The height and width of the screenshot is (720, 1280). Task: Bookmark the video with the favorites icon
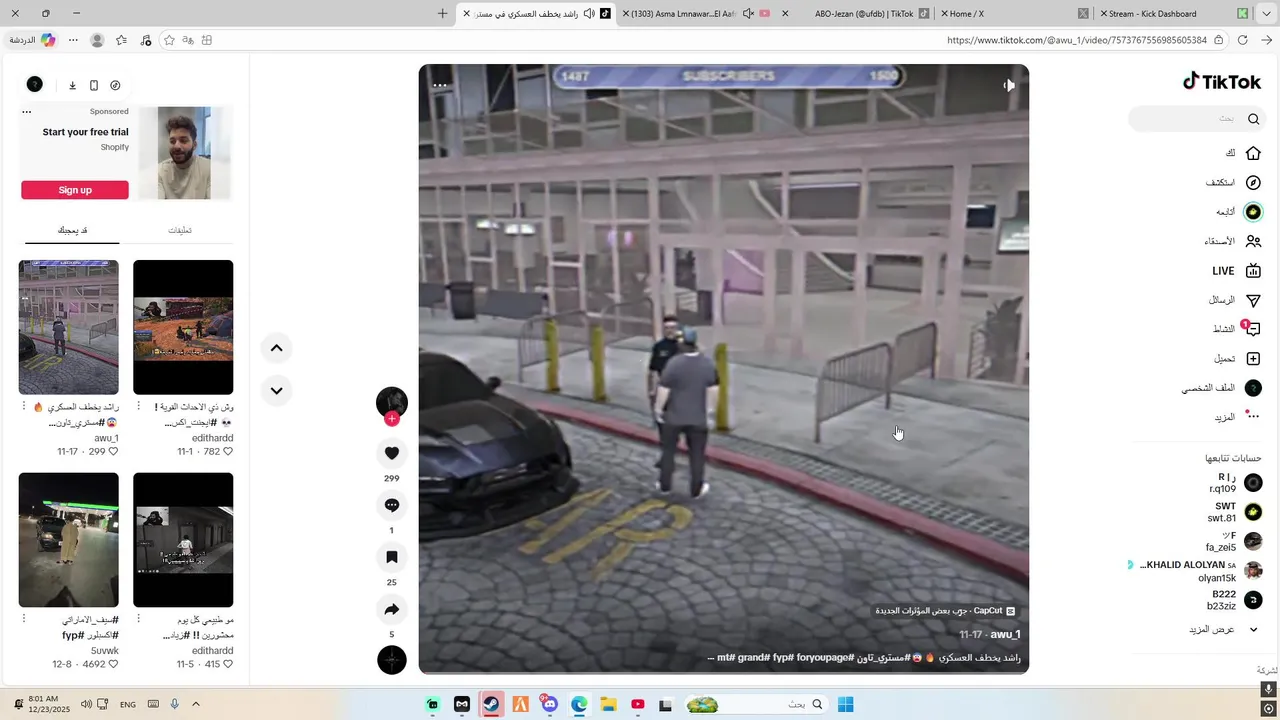[392, 557]
